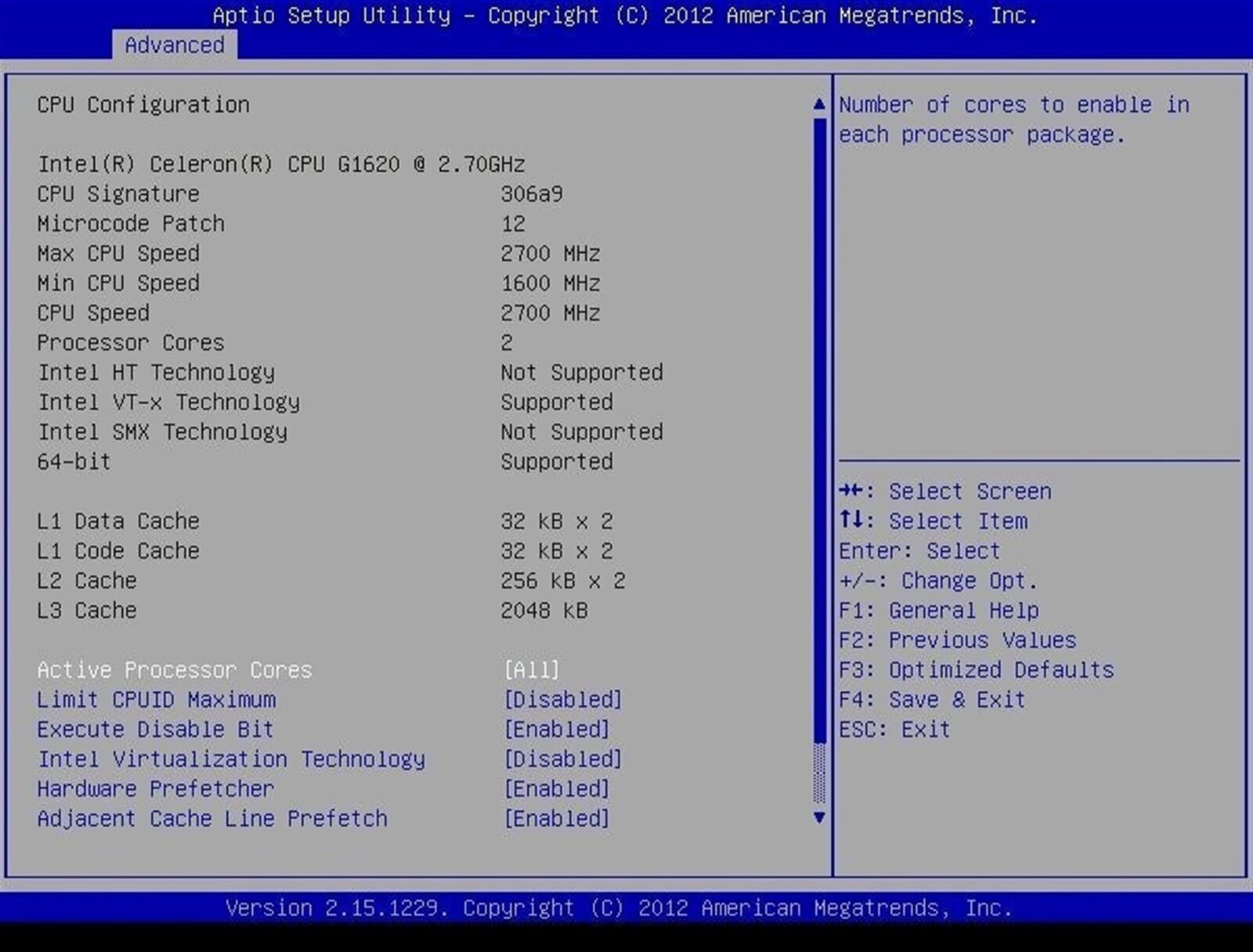Click the +/-: Change Opt. hint
This screenshot has width=1253, height=952.
[x=939, y=581]
